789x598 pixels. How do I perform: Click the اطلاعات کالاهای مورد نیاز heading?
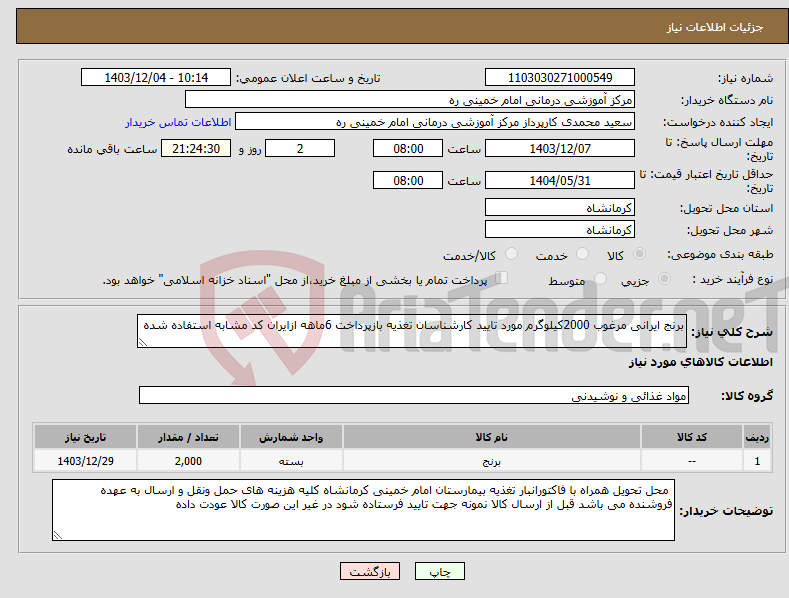pyautogui.click(x=700, y=362)
